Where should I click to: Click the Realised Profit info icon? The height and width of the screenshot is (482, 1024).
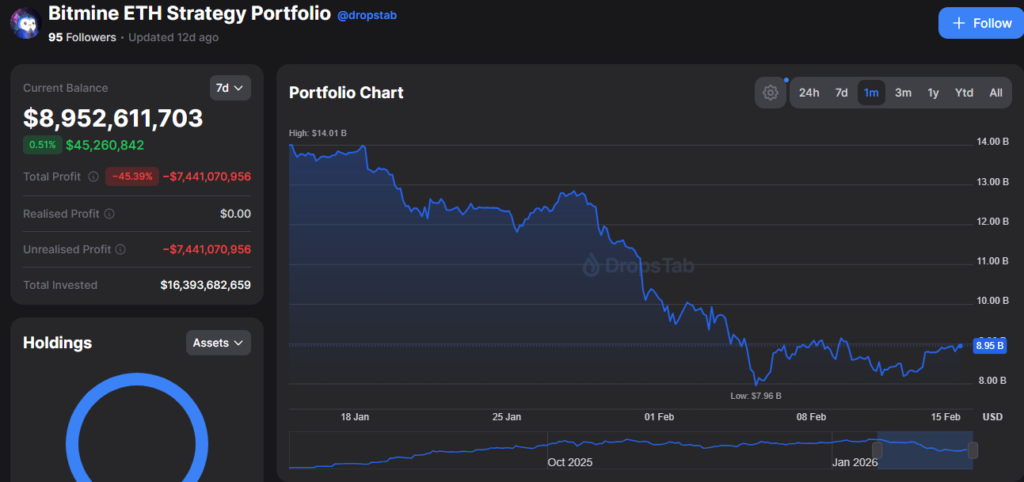(109, 213)
